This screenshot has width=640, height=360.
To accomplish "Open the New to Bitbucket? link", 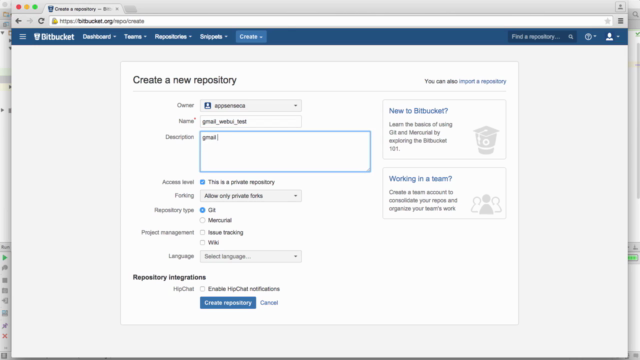I will (418, 111).
